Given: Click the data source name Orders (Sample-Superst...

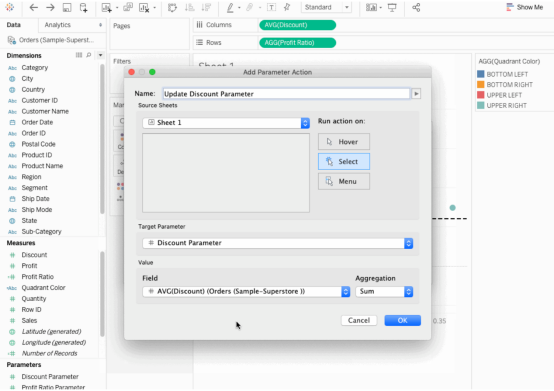Looking at the screenshot, I should click(57, 40).
